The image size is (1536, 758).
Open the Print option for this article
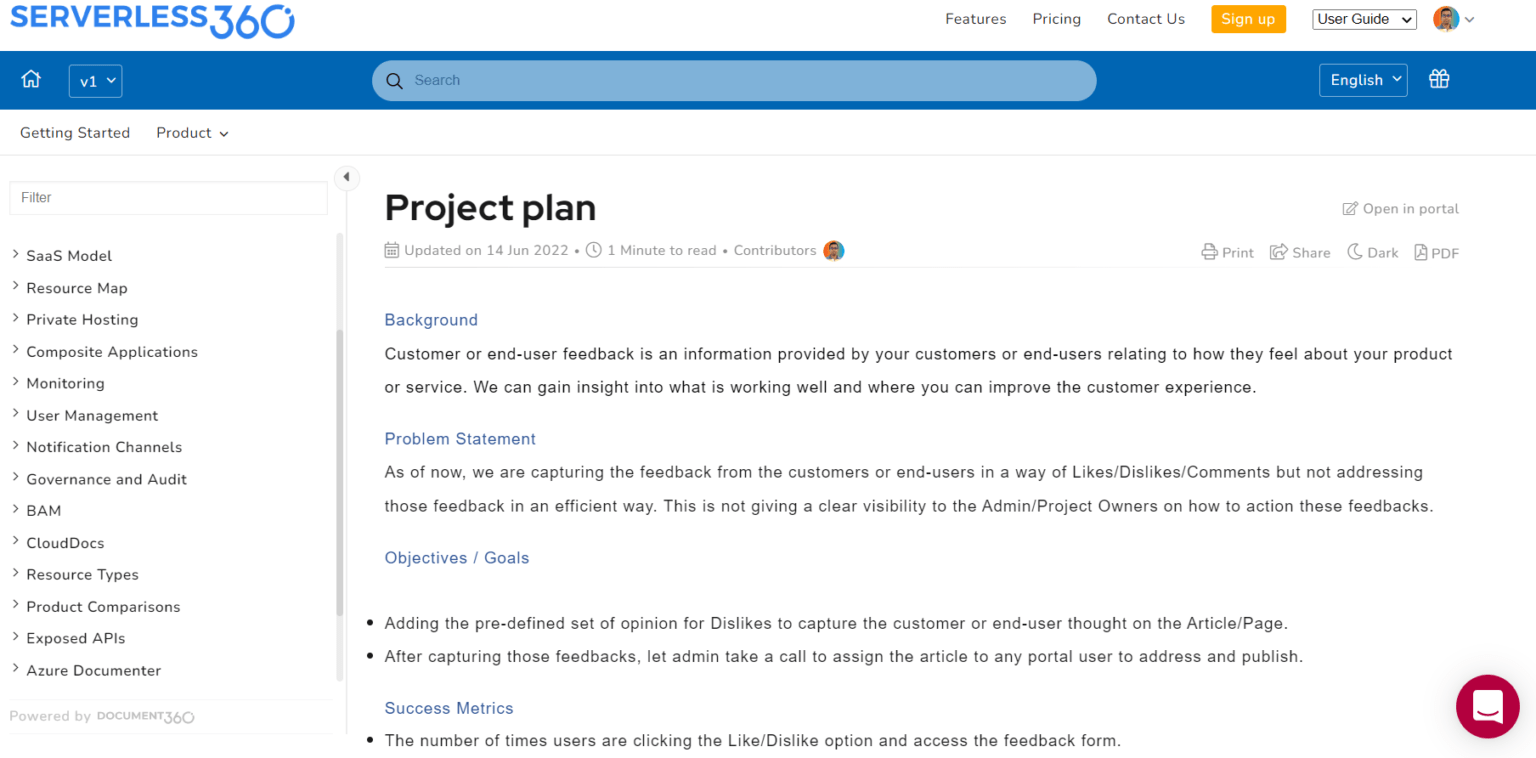[x=1227, y=252]
